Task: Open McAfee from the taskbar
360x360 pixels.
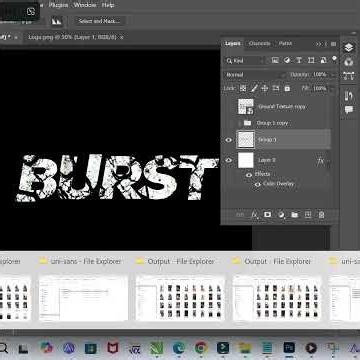Action: click(x=113, y=348)
